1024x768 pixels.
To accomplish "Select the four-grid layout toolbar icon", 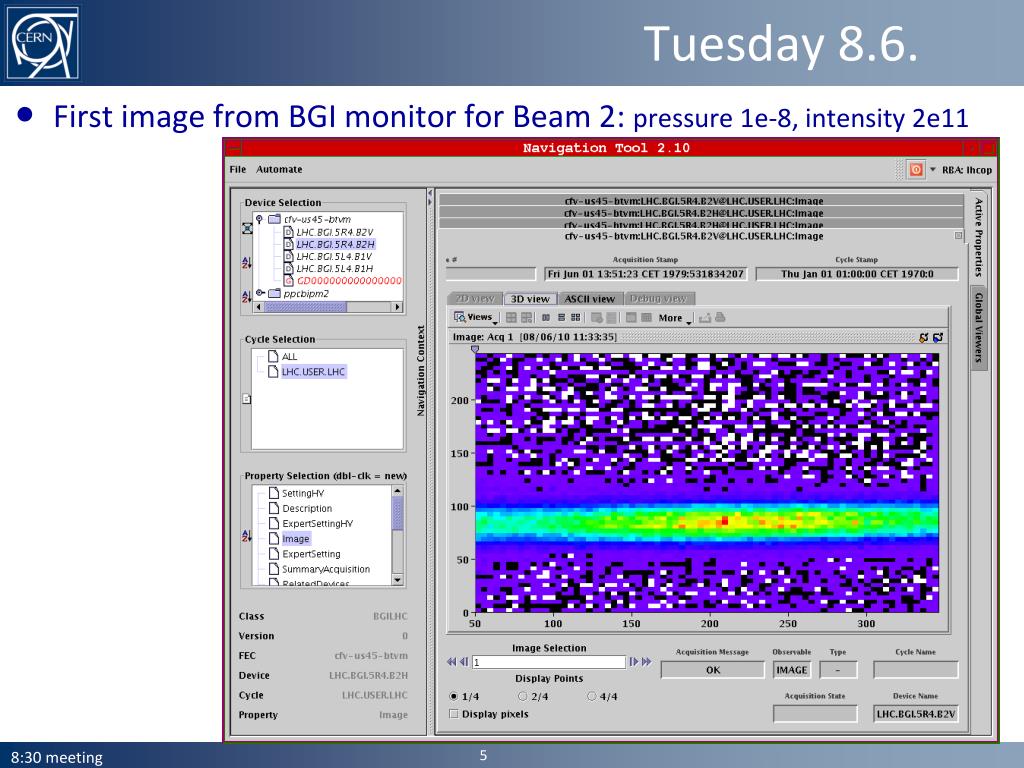I will pos(575,318).
